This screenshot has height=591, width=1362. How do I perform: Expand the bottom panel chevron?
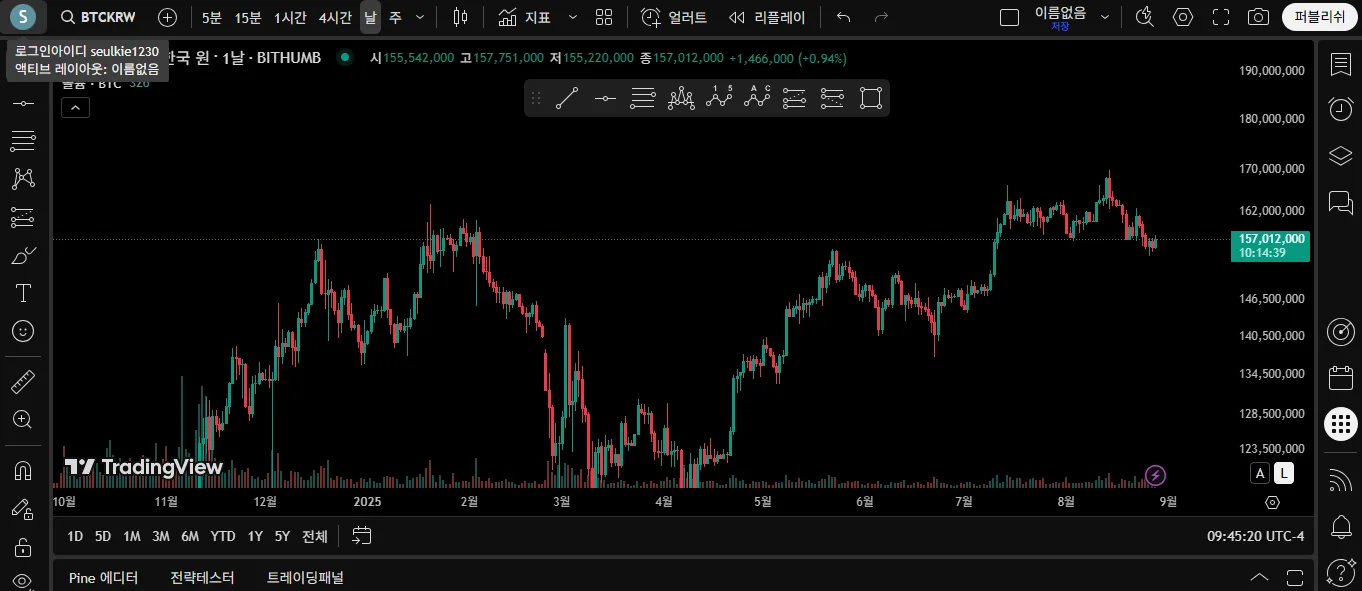pyautogui.click(x=1259, y=577)
